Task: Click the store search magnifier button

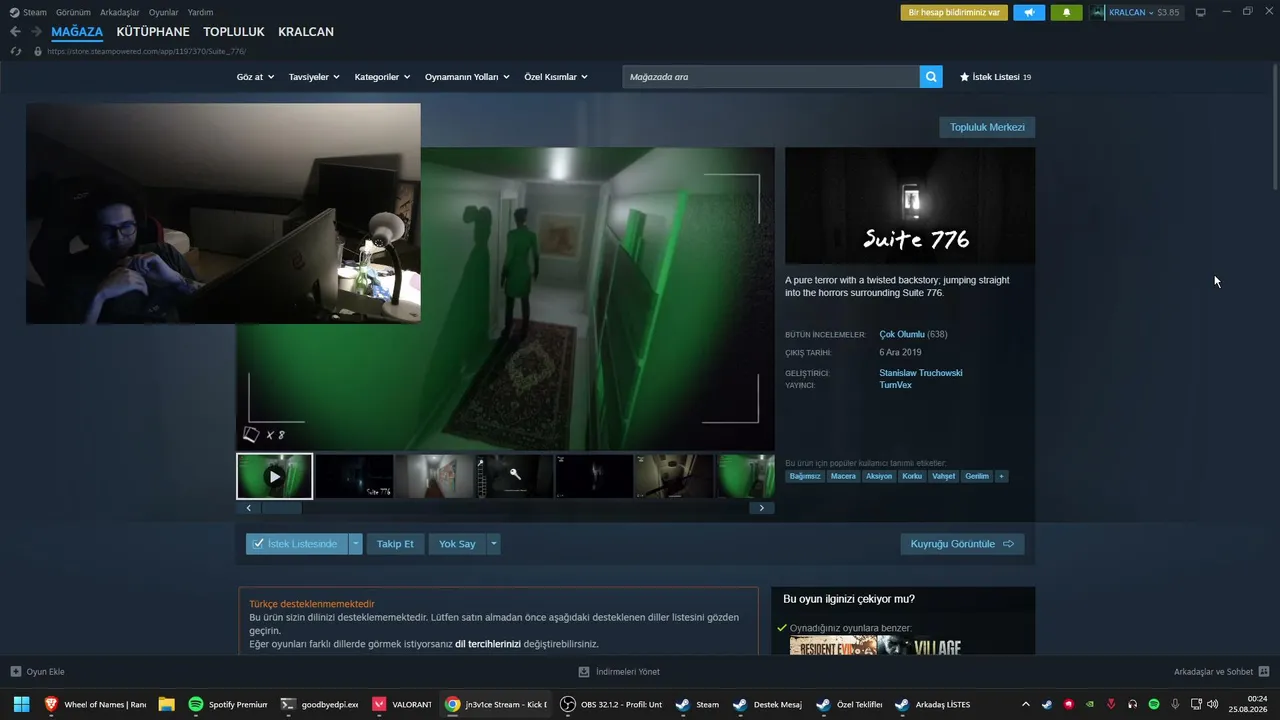Action: (x=931, y=77)
